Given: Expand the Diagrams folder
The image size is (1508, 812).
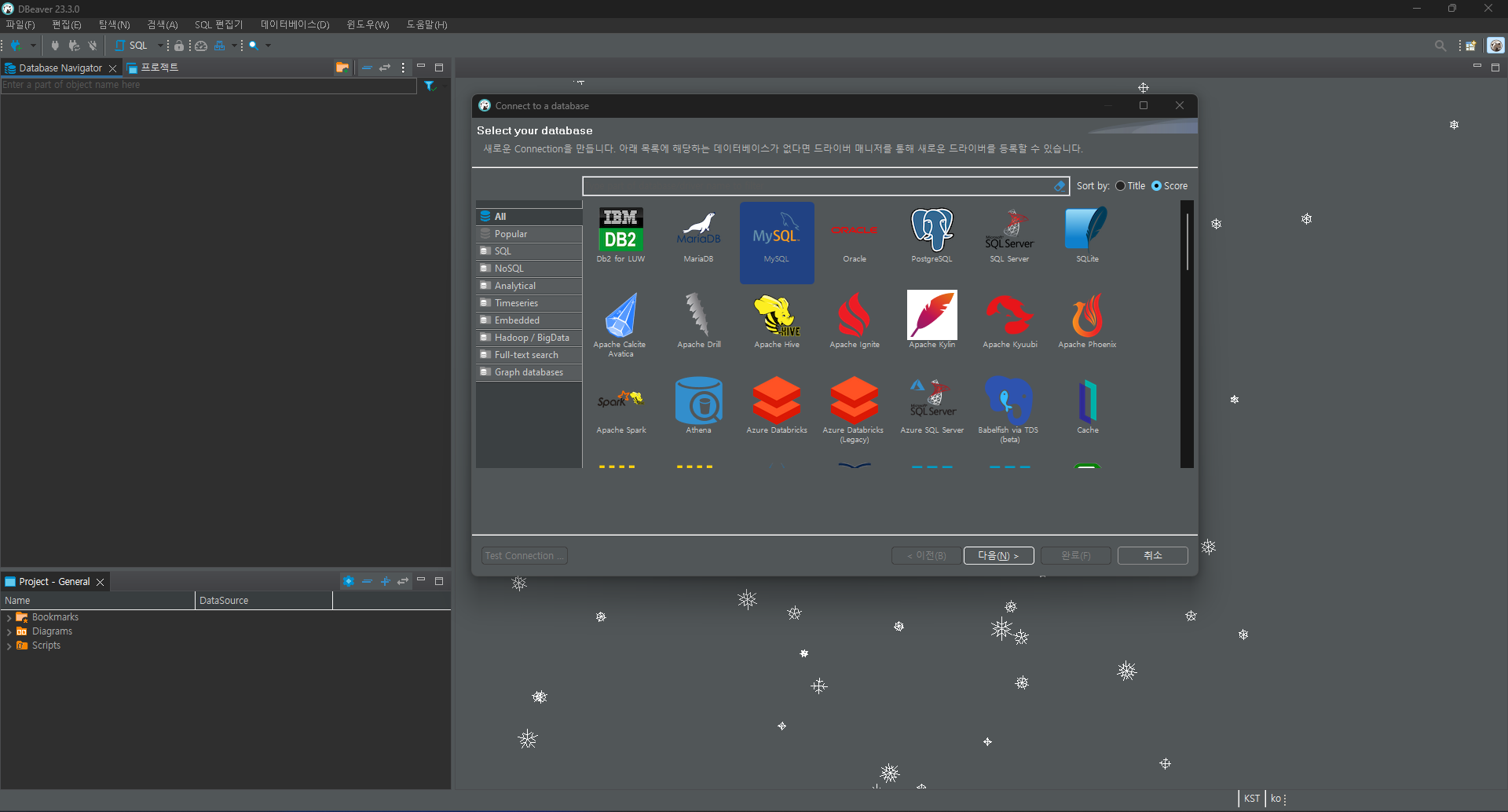Looking at the screenshot, I should [x=9, y=632].
